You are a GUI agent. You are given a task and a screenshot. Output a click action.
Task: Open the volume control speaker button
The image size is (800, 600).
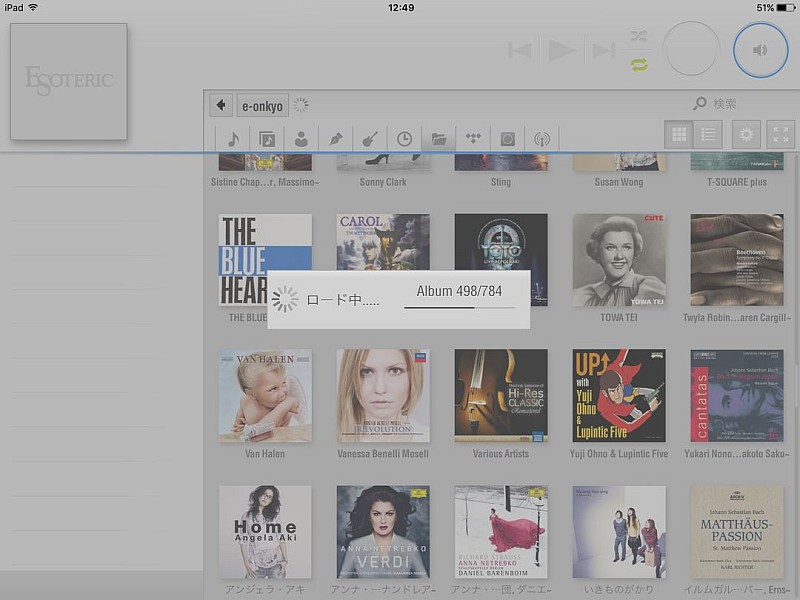tap(760, 50)
